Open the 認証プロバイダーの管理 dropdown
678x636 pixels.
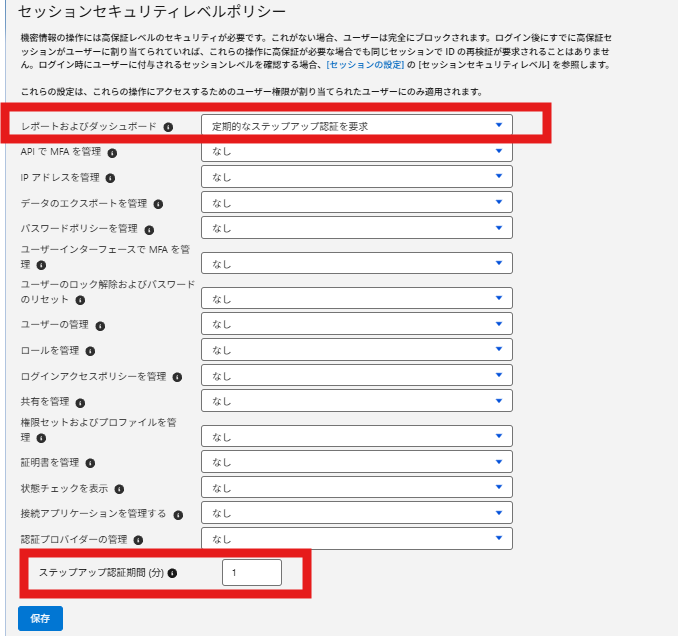coord(357,538)
